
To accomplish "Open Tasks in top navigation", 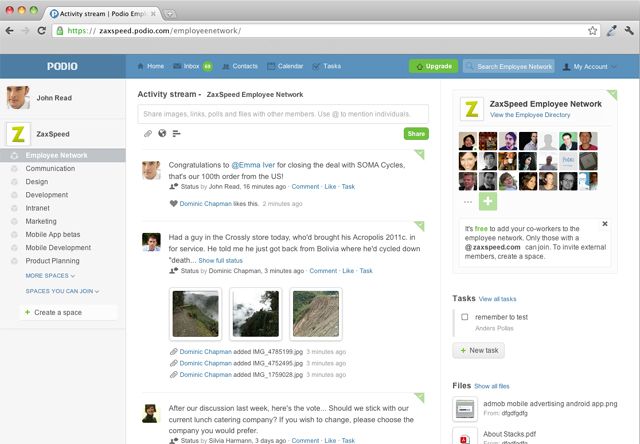I will pyautogui.click(x=327, y=66).
